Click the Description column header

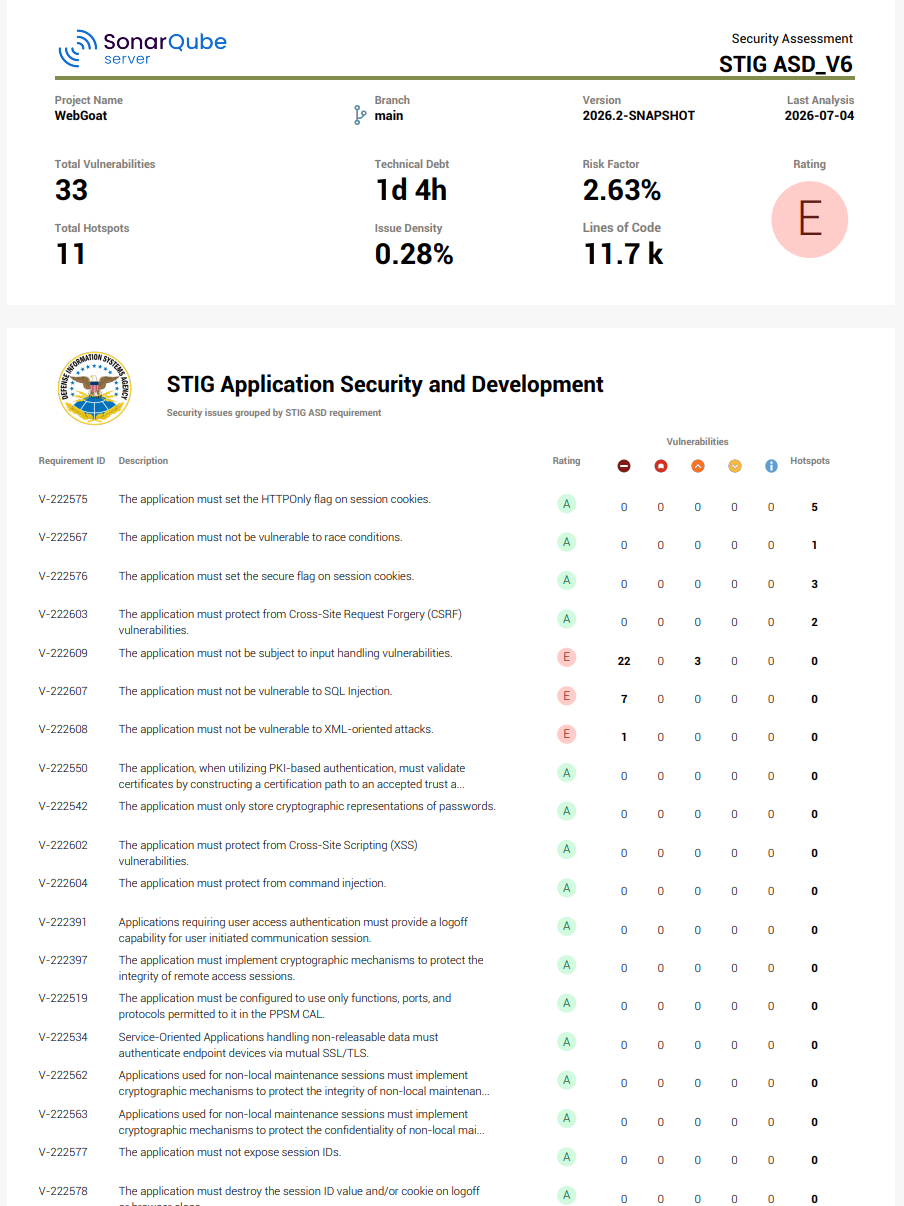(x=143, y=461)
